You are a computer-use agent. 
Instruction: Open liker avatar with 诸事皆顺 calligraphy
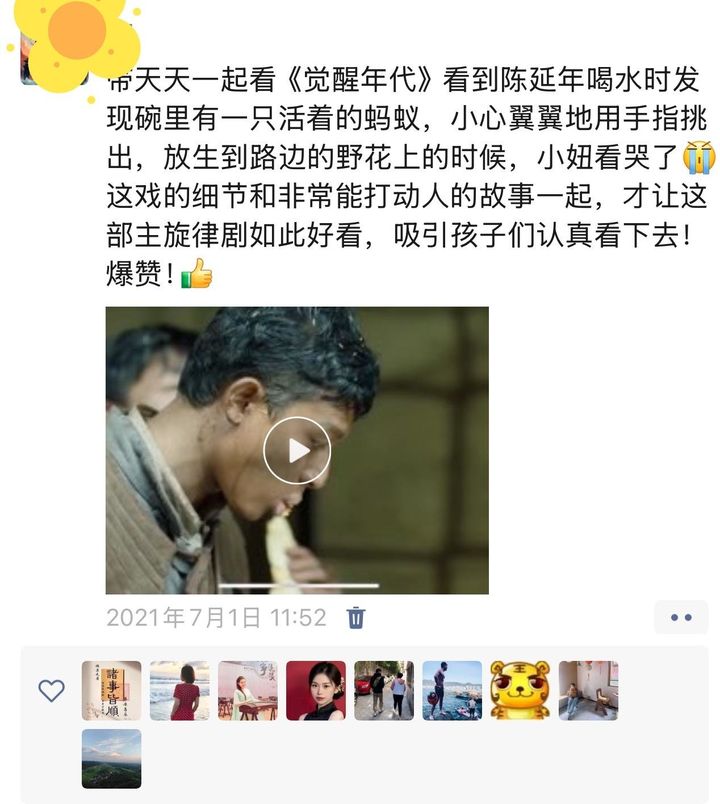click(x=111, y=691)
